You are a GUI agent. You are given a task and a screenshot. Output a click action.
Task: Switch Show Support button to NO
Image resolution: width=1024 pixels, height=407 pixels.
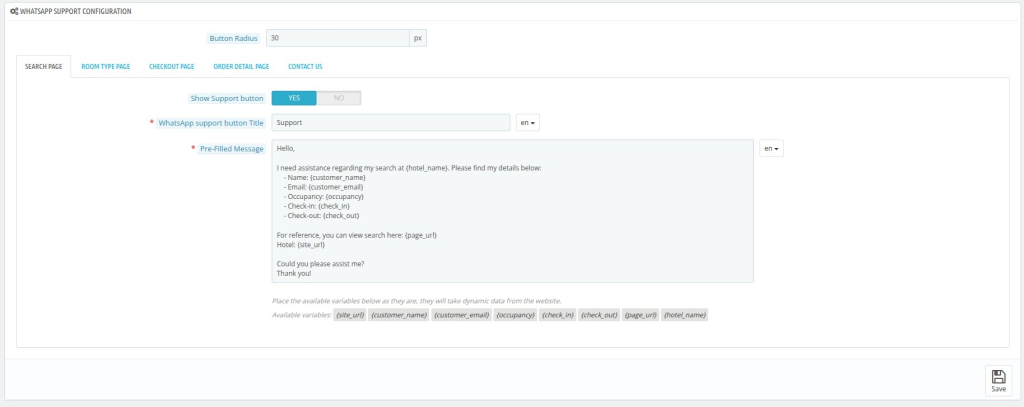pyautogui.click(x=338, y=98)
